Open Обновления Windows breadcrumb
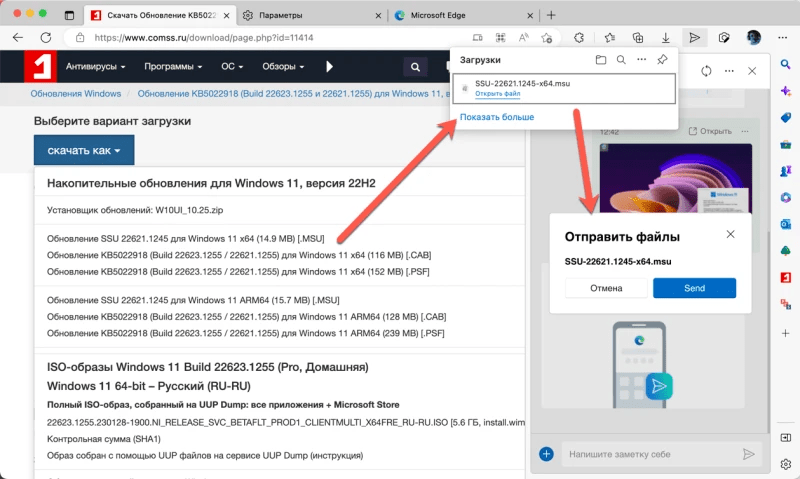 click(x=76, y=94)
